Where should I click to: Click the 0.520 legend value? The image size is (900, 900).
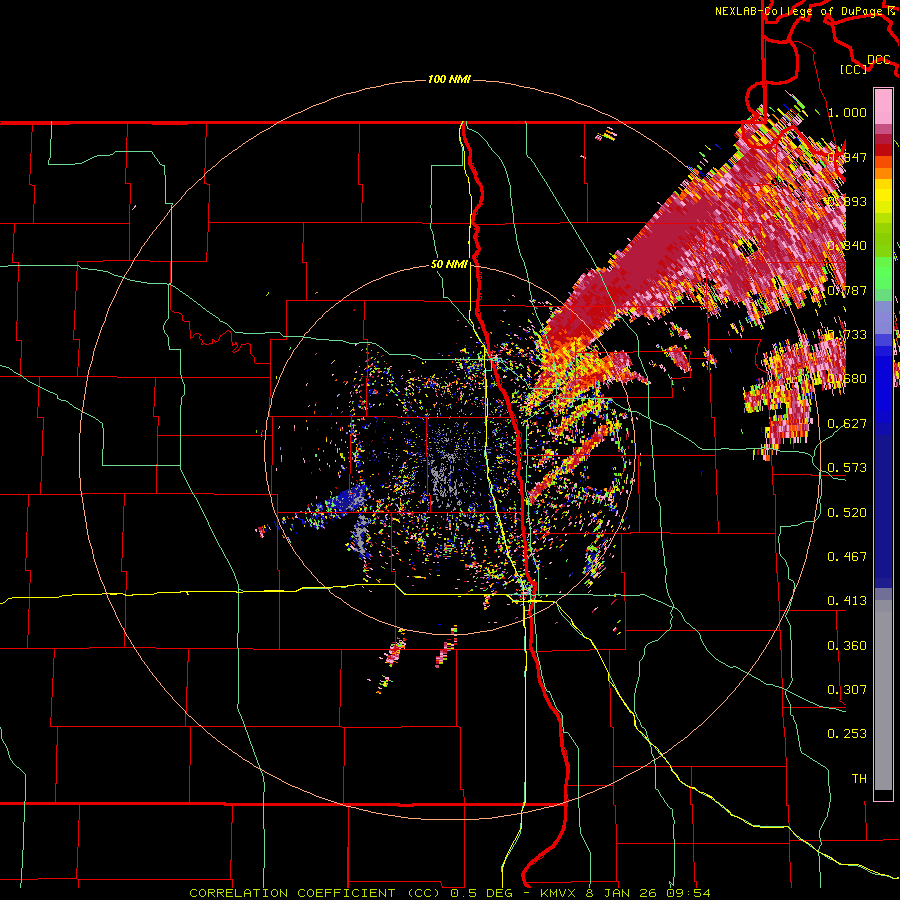pos(847,513)
